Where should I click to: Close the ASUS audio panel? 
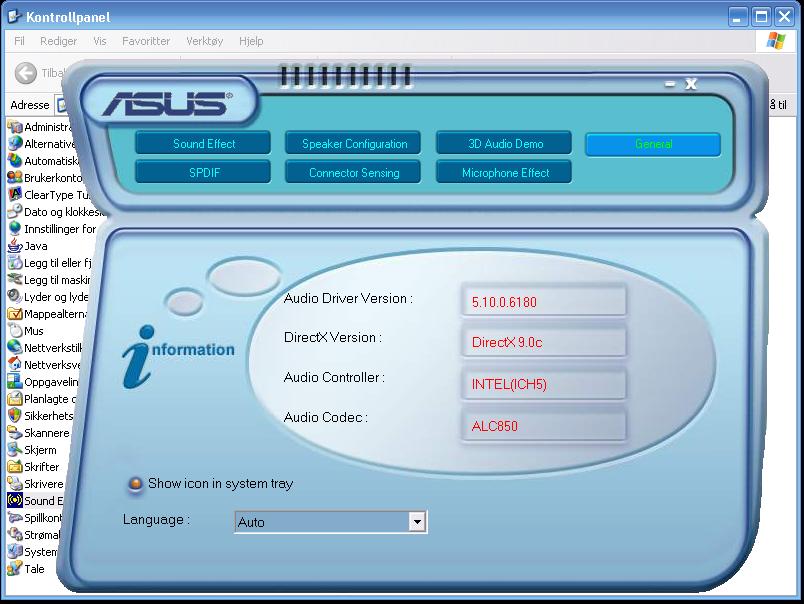[691, 84]
